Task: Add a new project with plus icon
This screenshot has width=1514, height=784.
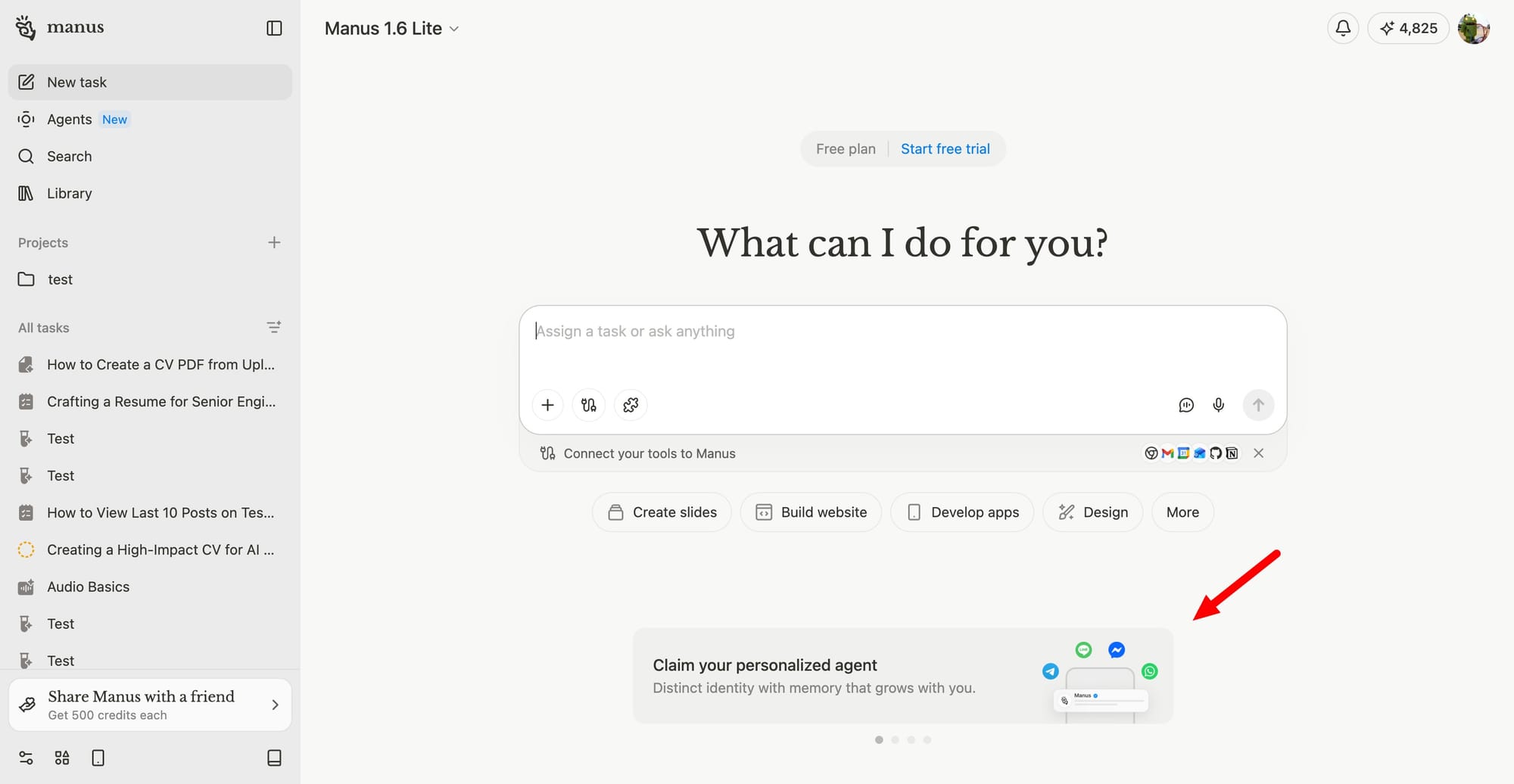Action: pyautogui.click(x=274, y=242)
